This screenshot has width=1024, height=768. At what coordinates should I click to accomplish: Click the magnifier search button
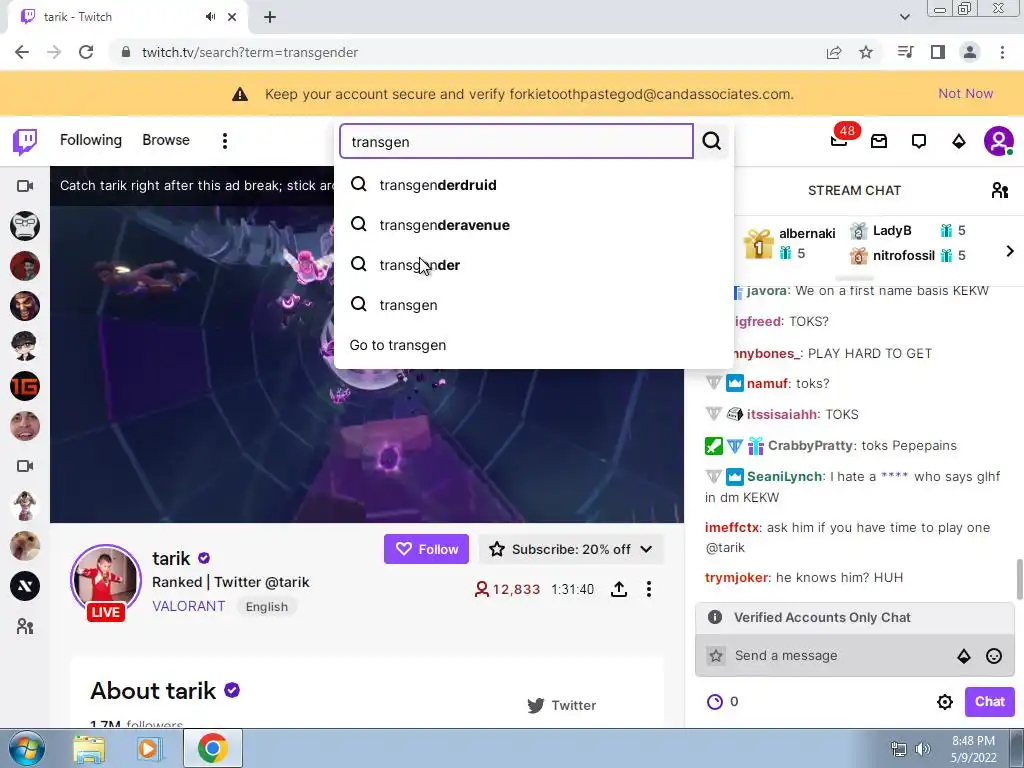(x=712, y=141)
